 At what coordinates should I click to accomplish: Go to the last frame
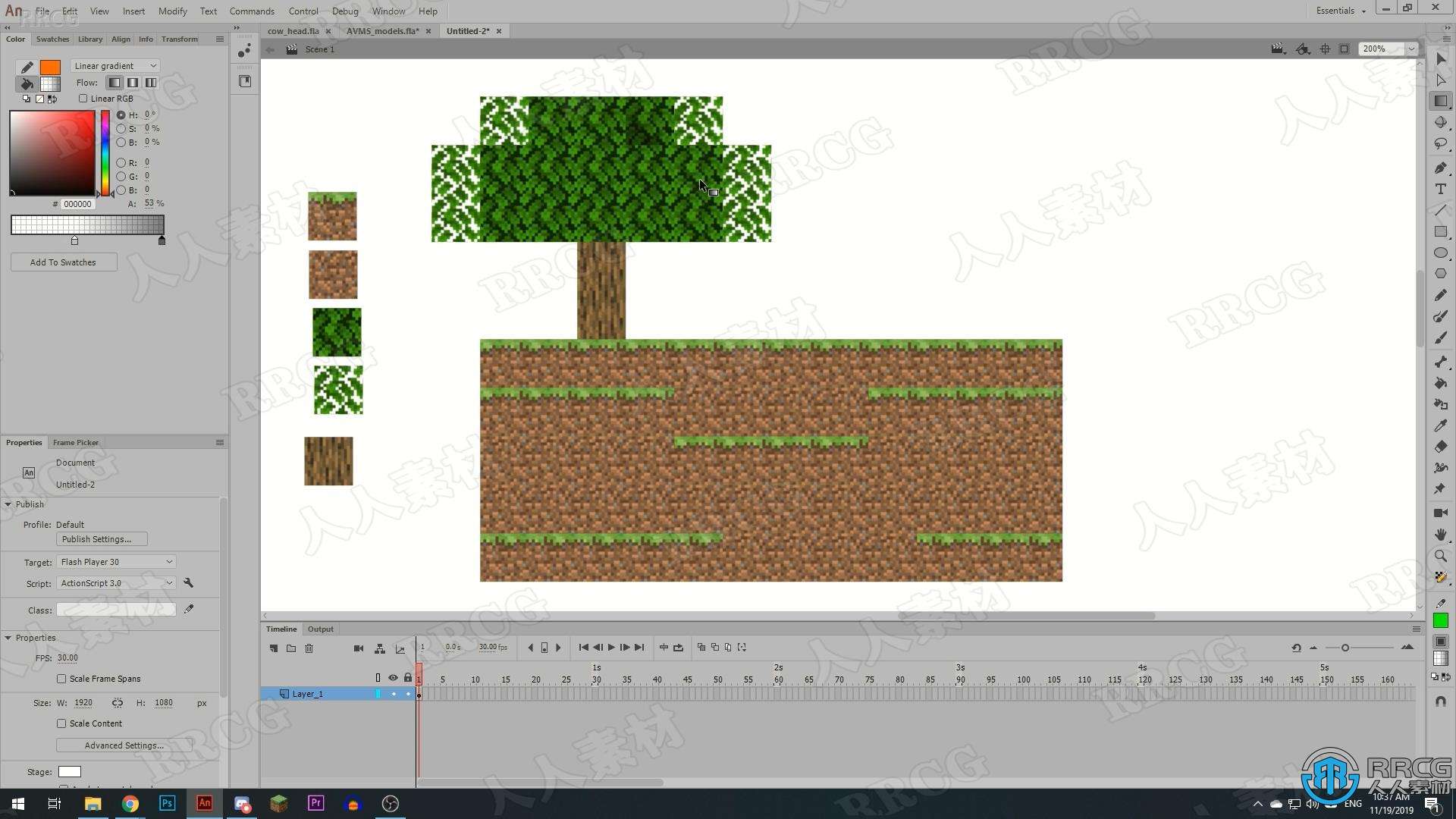coord(639,648)
